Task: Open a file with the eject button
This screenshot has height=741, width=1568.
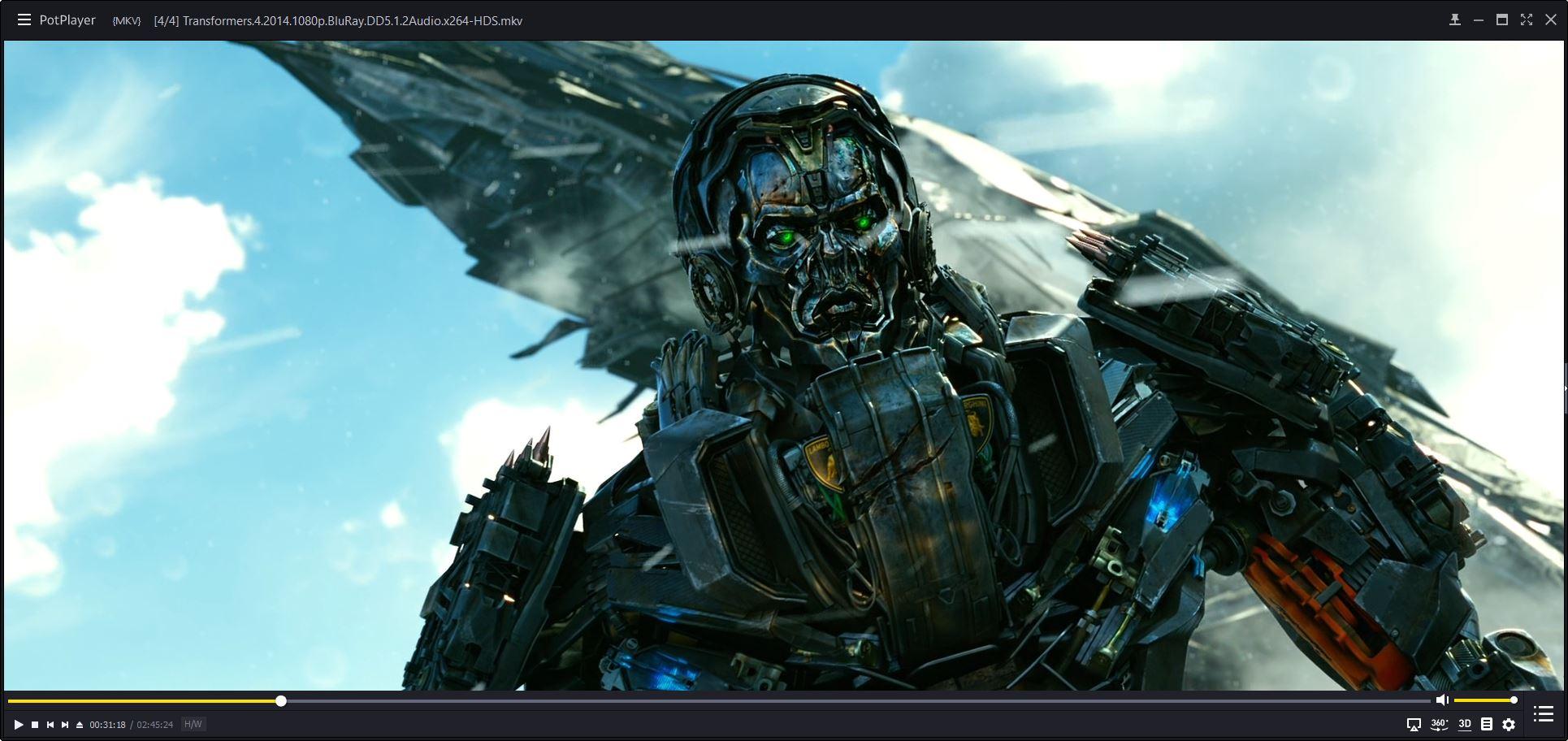Action: point(80,725)
